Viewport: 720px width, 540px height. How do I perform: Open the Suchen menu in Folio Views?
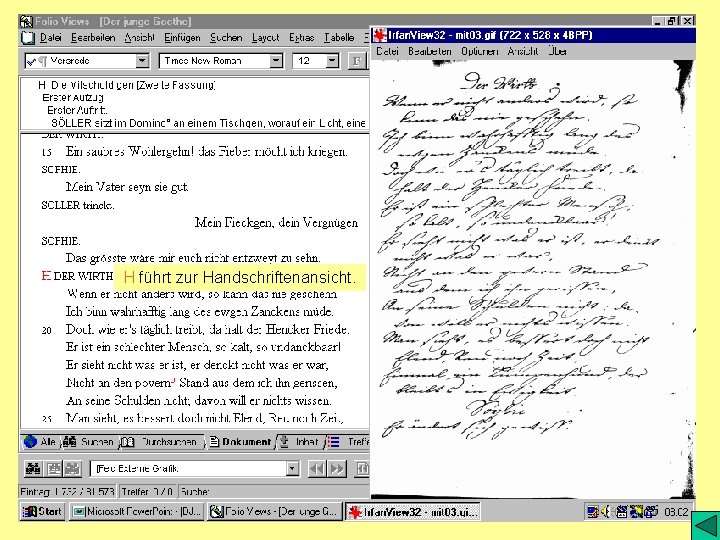(226, 38)
